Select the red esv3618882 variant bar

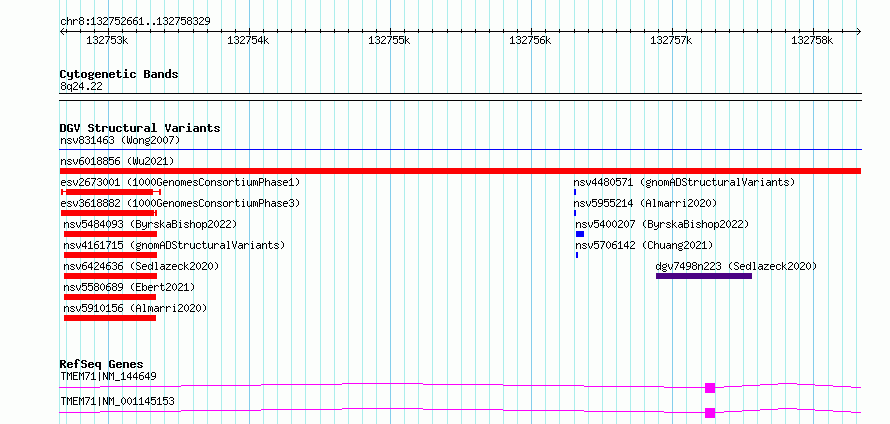[108, 213]
